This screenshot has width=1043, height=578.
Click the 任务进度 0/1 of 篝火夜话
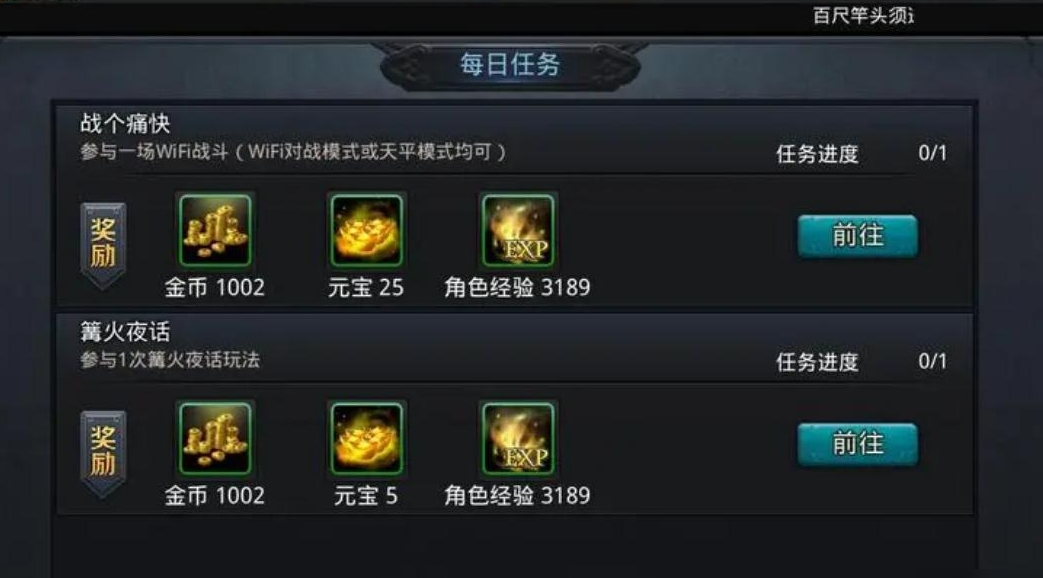861,362
